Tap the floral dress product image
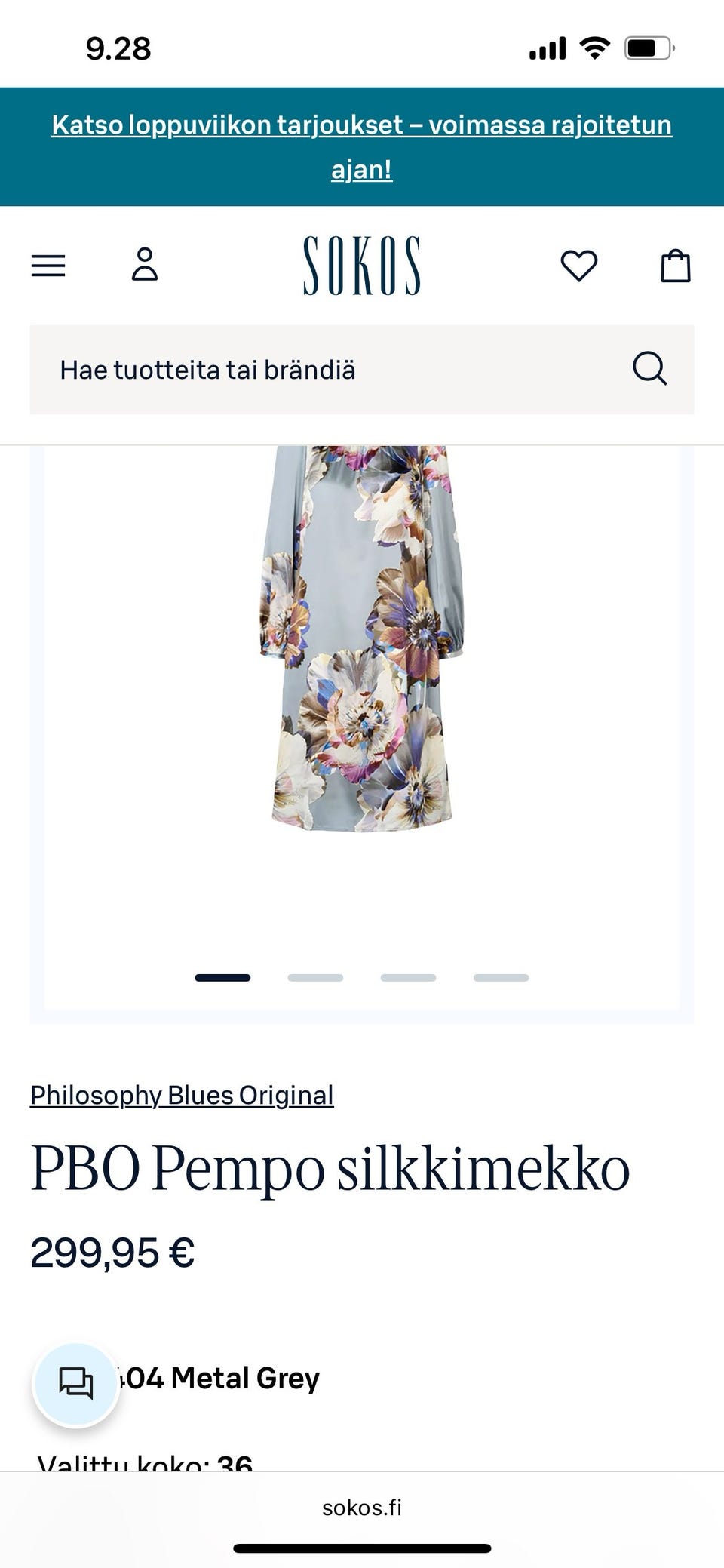The image size is (724, 1568). point(362,639)
